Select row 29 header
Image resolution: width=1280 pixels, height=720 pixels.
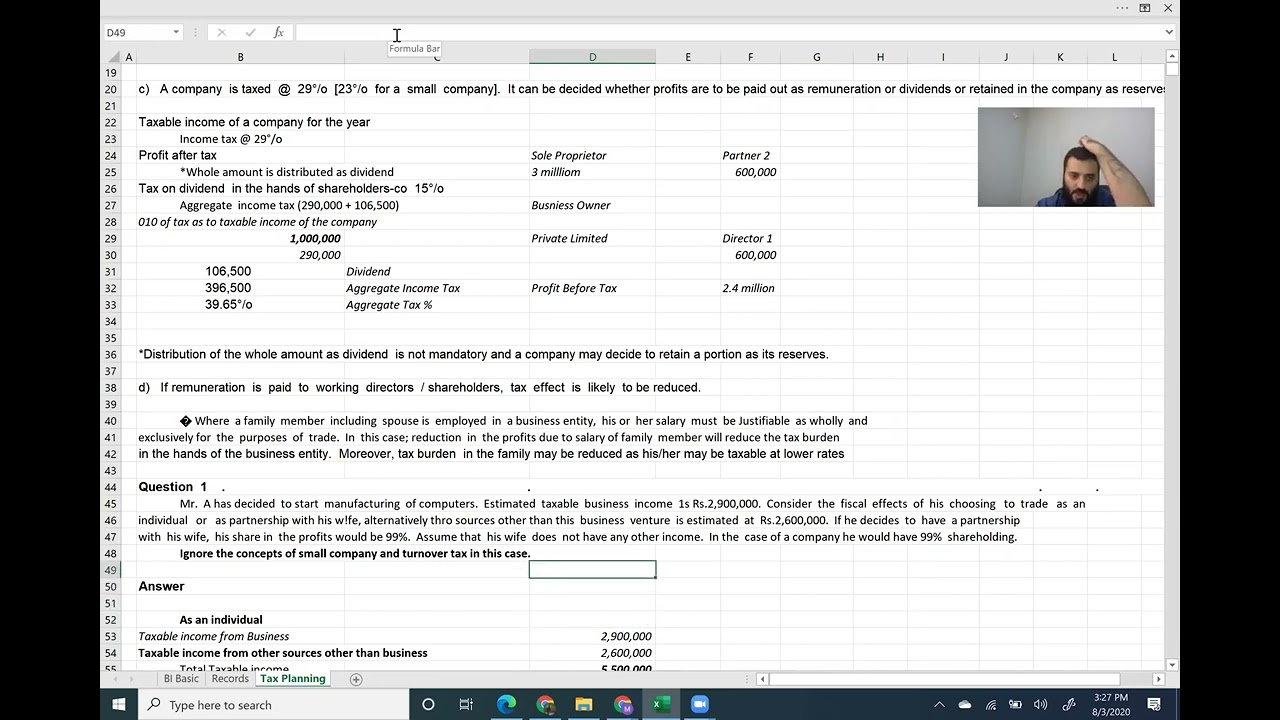pyautogui.click(x=110, y=238)
